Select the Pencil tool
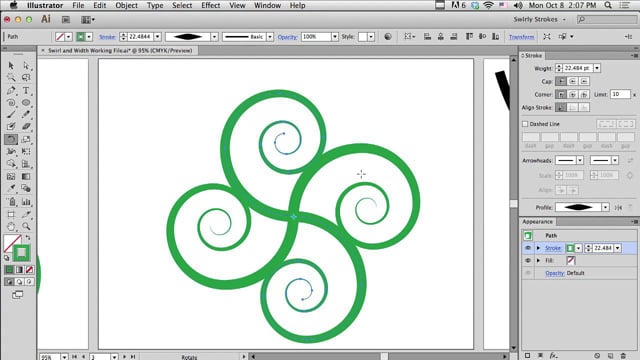640x360 pixels. click(26, 115)
